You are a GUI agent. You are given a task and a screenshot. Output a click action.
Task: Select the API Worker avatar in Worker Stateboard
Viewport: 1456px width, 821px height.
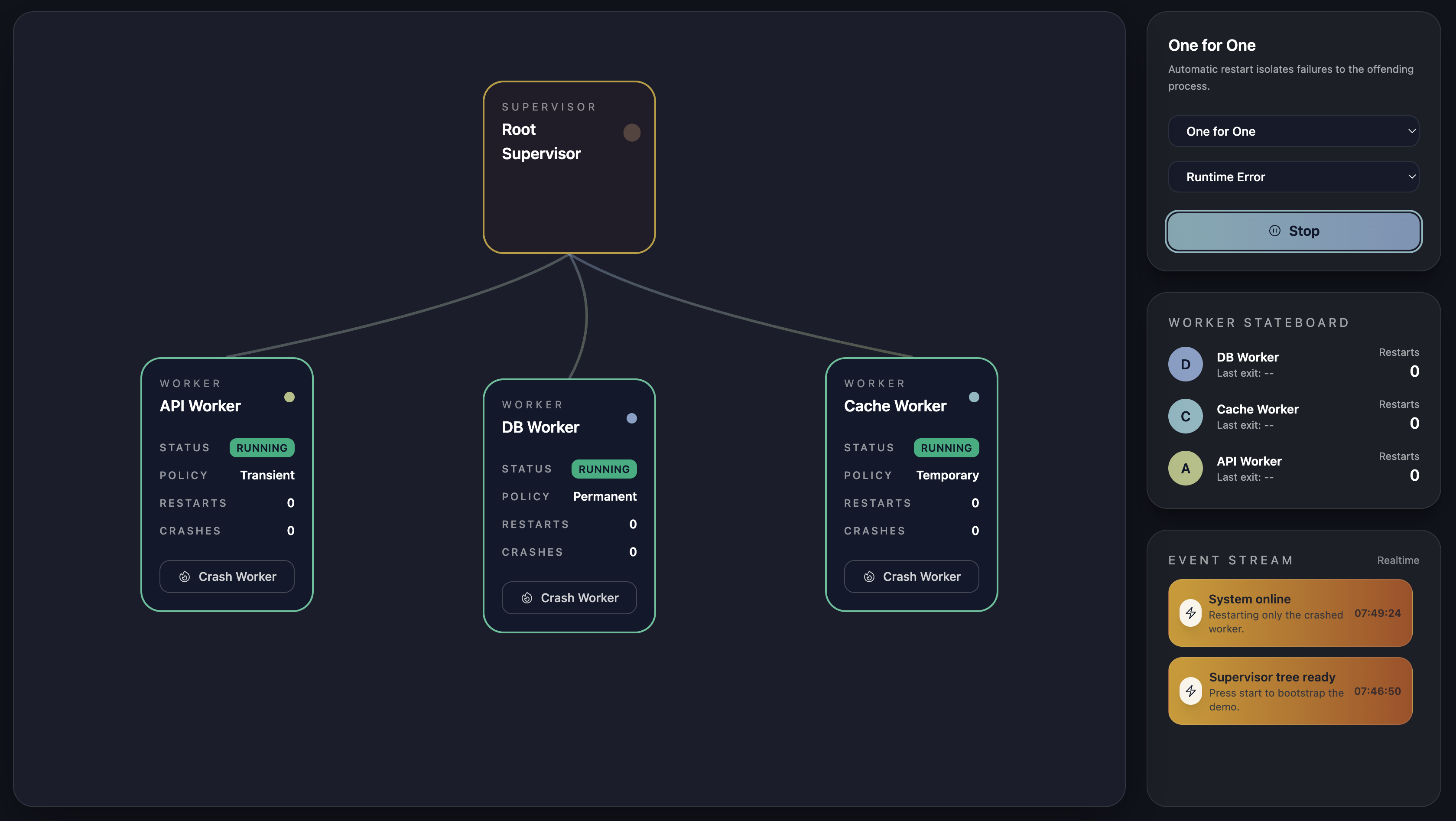(x=1185, y=468)
